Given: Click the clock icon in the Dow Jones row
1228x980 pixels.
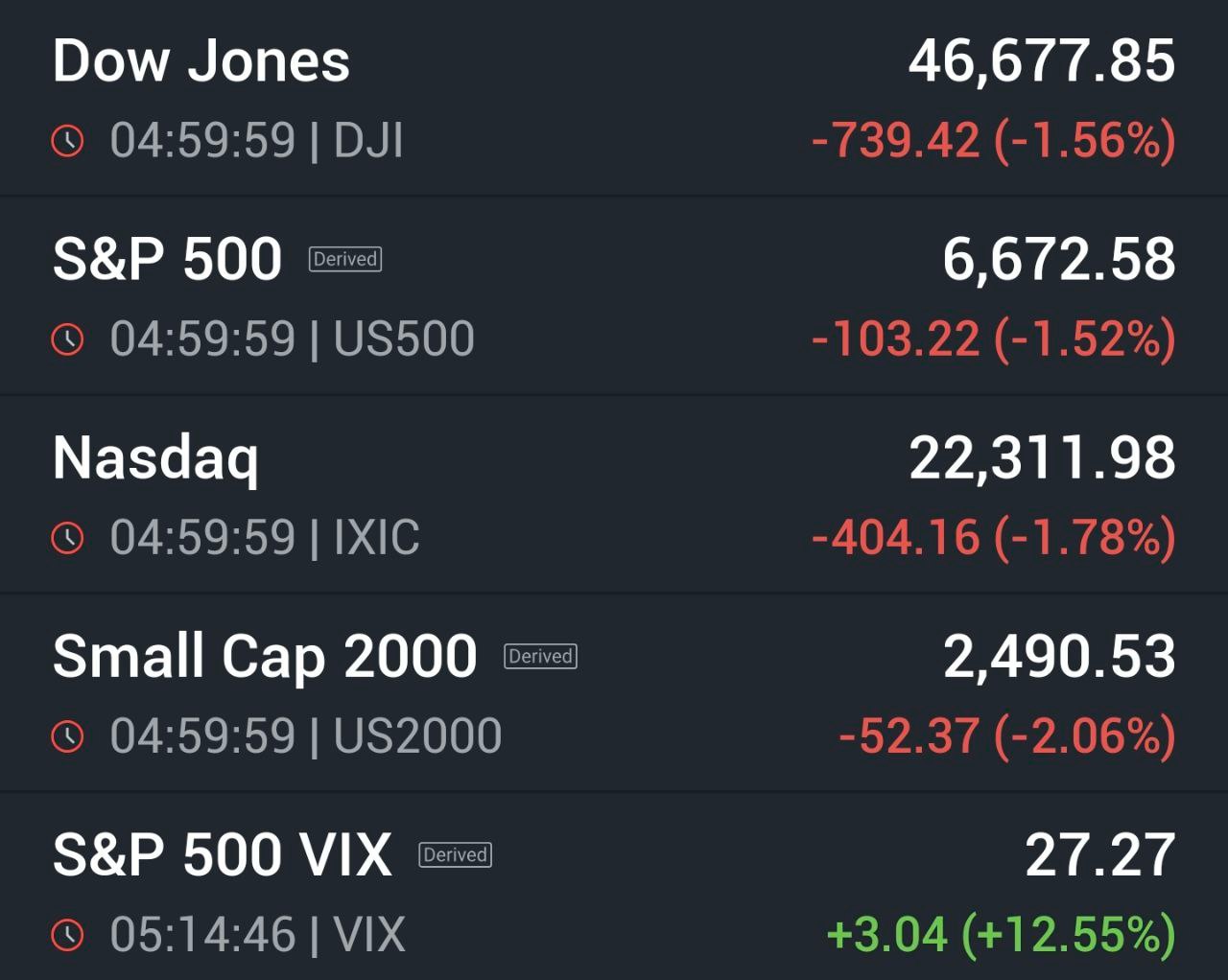Looking at the screenshot, I should pyautogui.click(x=67, y=141).
